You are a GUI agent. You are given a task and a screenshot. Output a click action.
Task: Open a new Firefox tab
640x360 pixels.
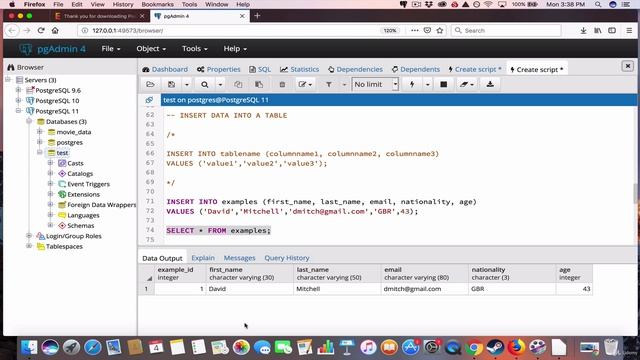pos(257,16)
